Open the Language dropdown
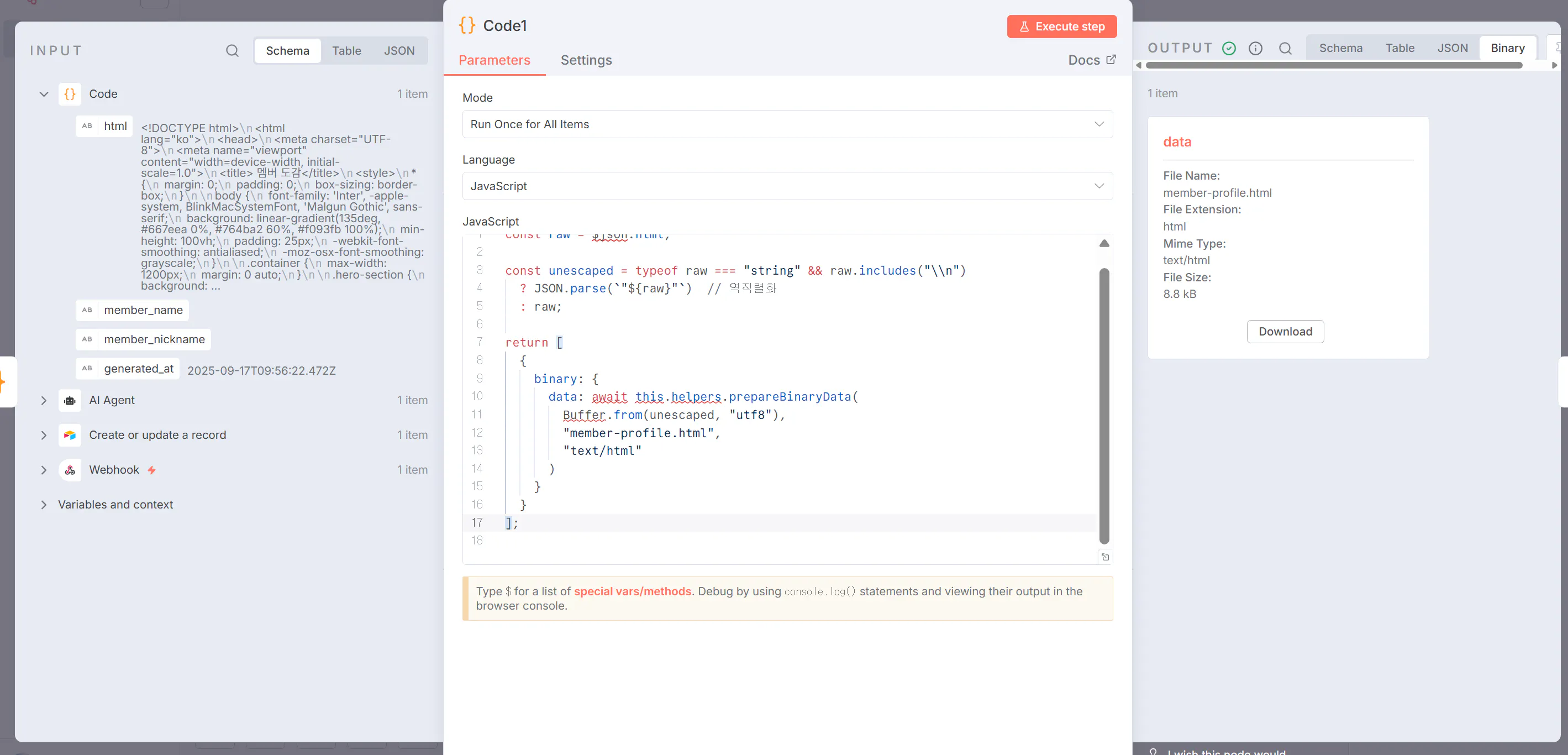This screenshot has width=1568, height=755. tap(787, 186)
